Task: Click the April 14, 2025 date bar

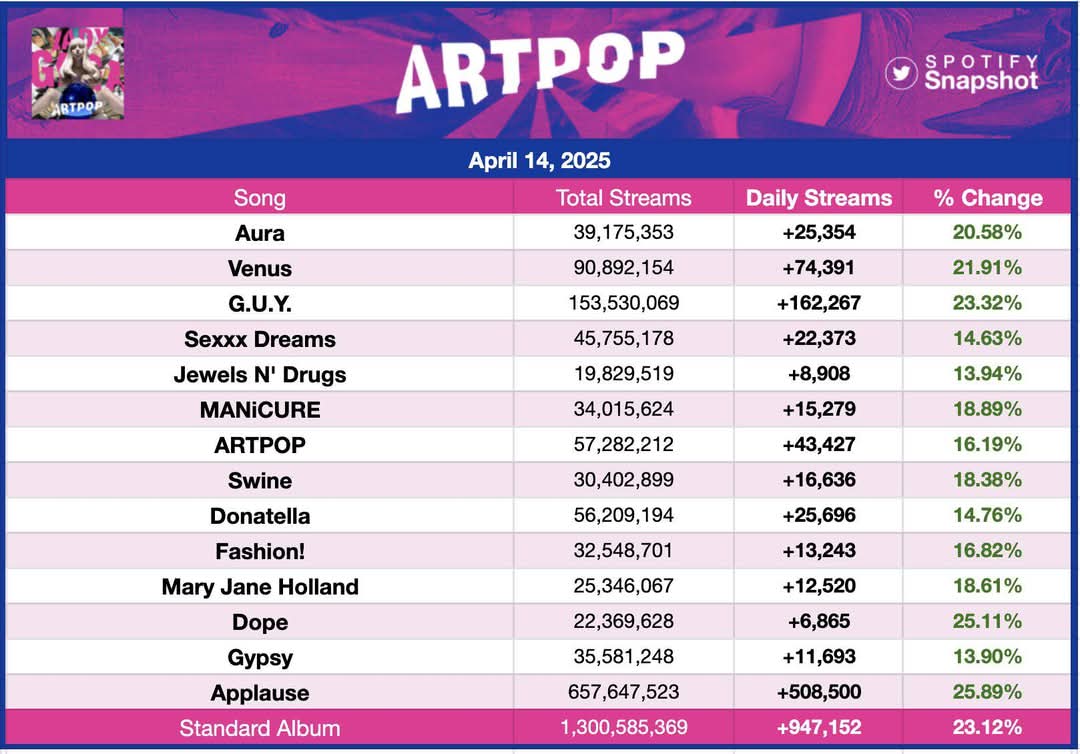Action: coord(539,160)
